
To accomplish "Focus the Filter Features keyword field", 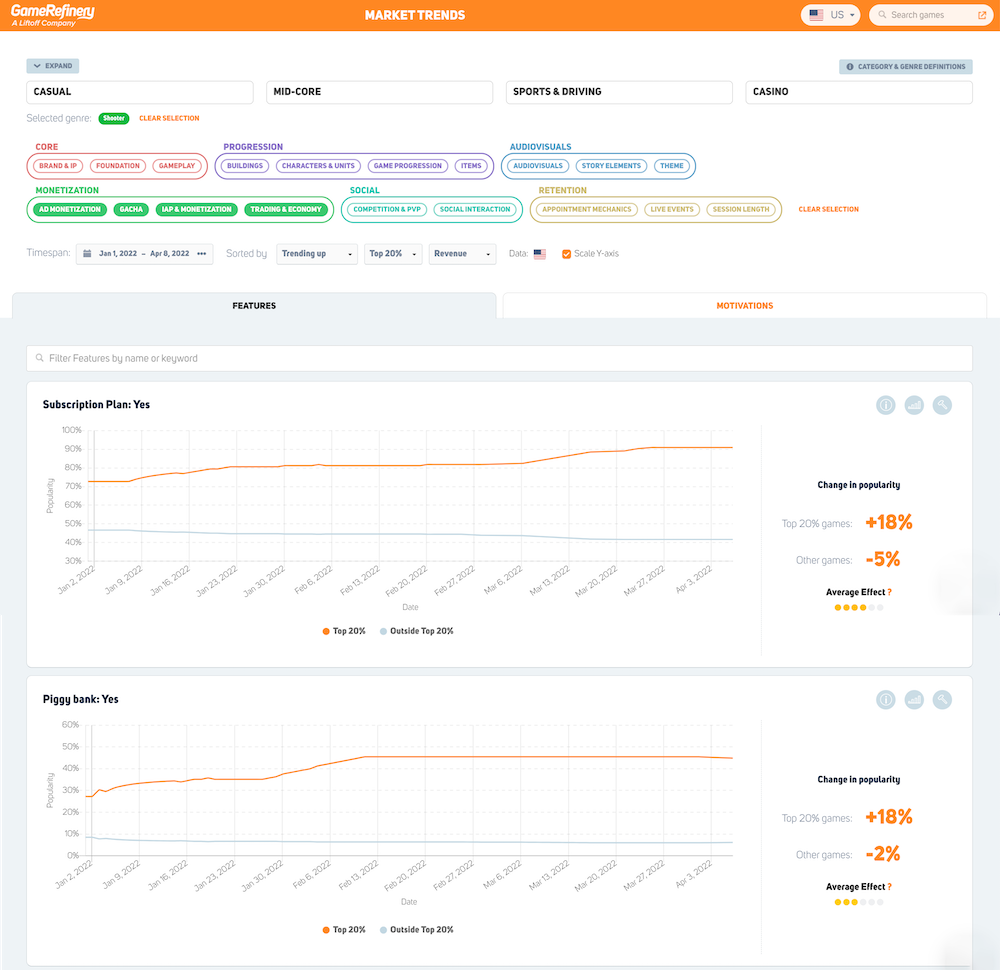I will [x=499, y=358].
